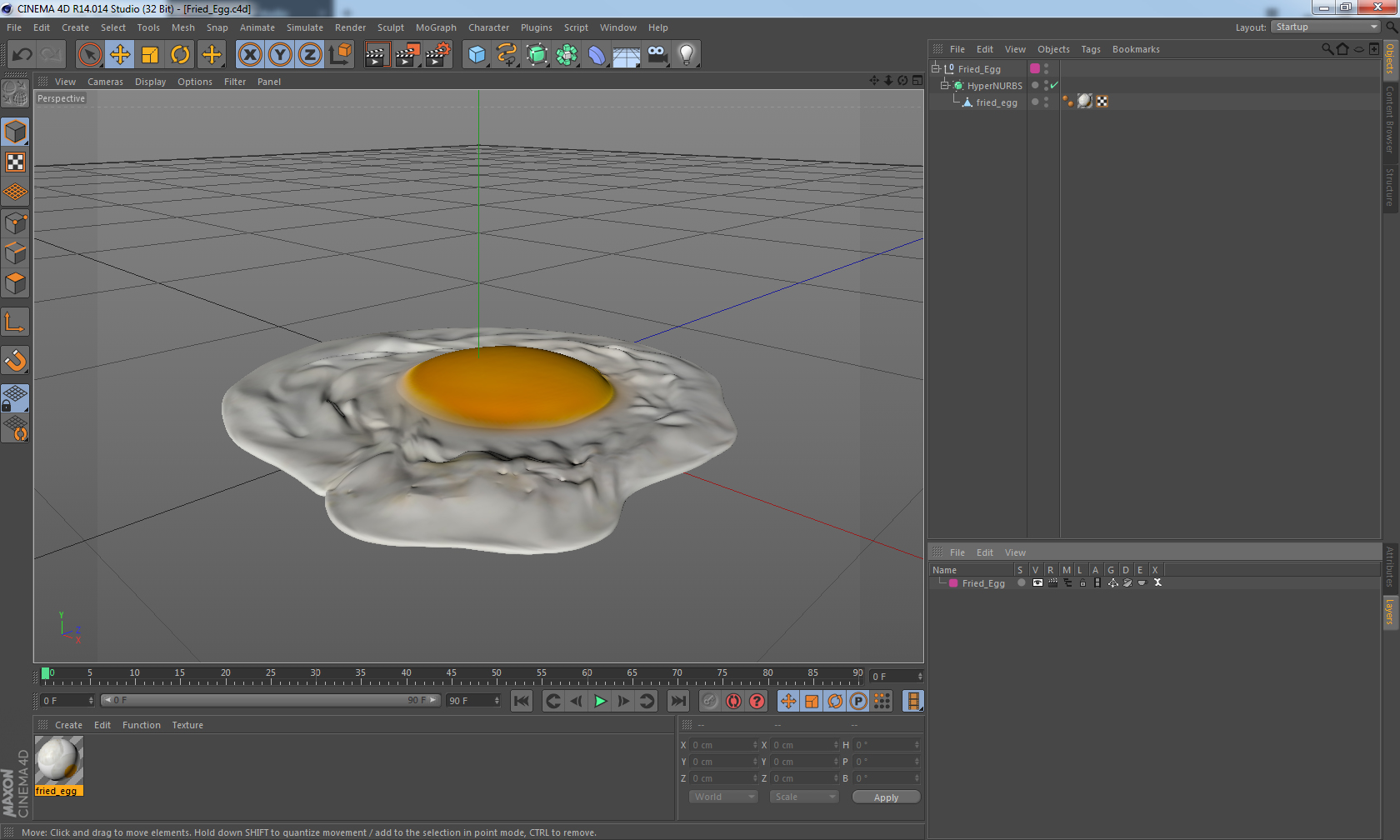
Task: Play animation forwards
Action: point(599,701)
